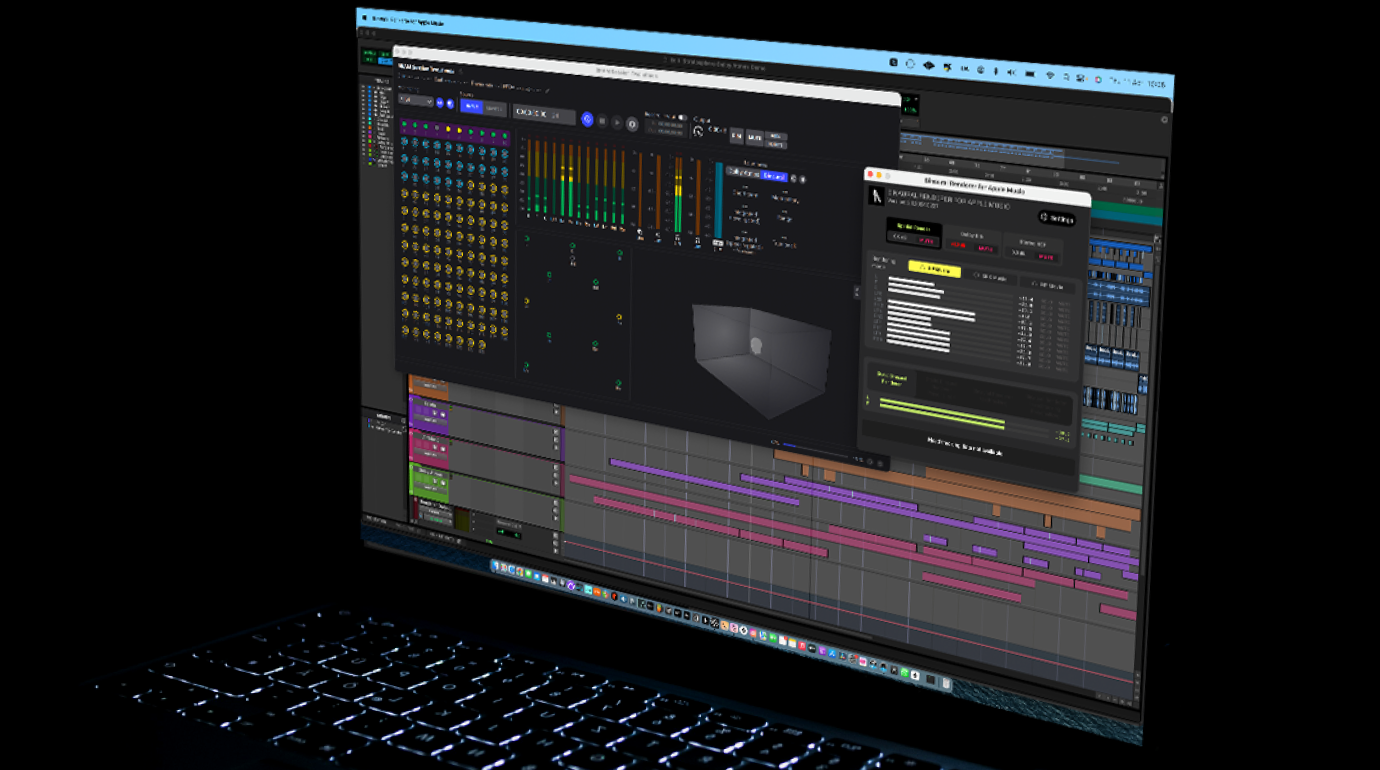Click the renderer Stop transport button

point(602,121)
